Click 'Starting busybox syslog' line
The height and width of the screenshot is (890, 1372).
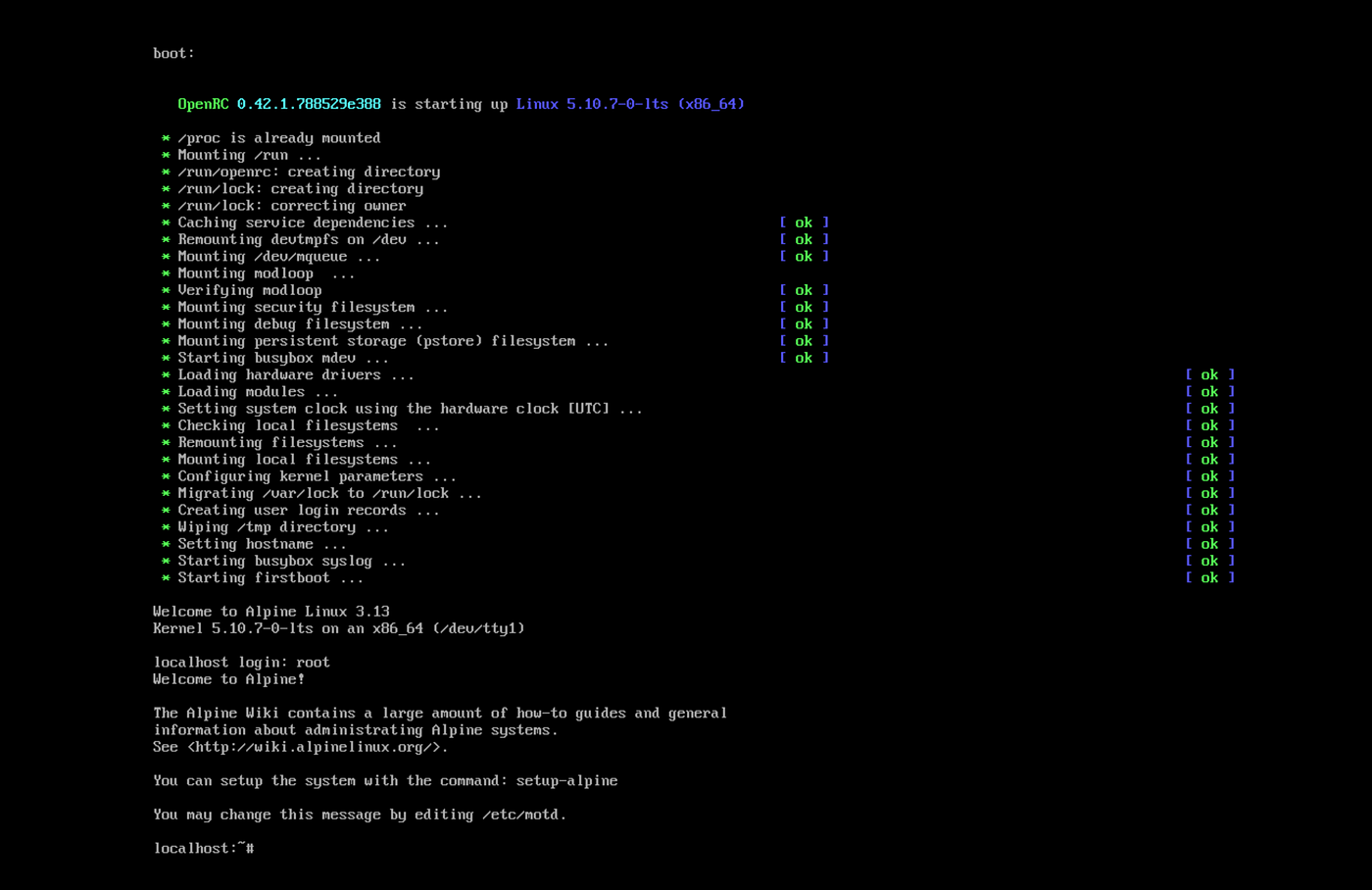pyautogui.click(x=291, y=561)
